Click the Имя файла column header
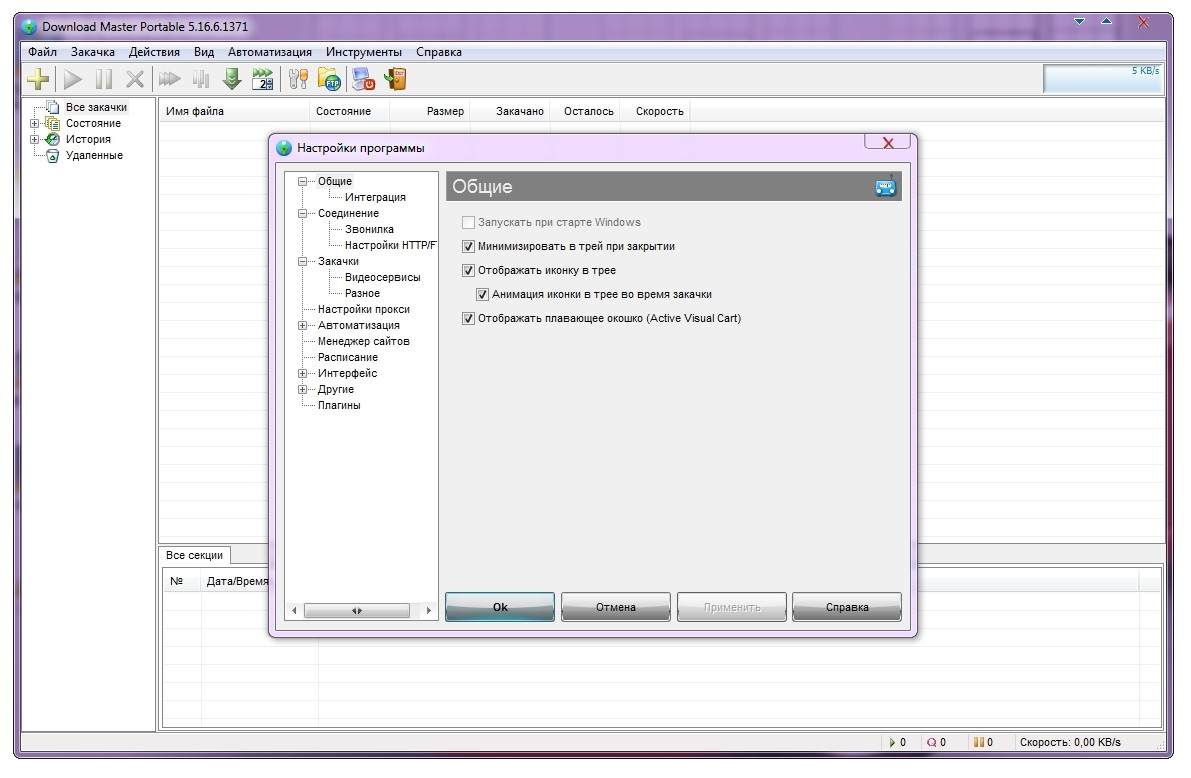This screenshot has width=1191, height=778. click(x=233, y=111)
